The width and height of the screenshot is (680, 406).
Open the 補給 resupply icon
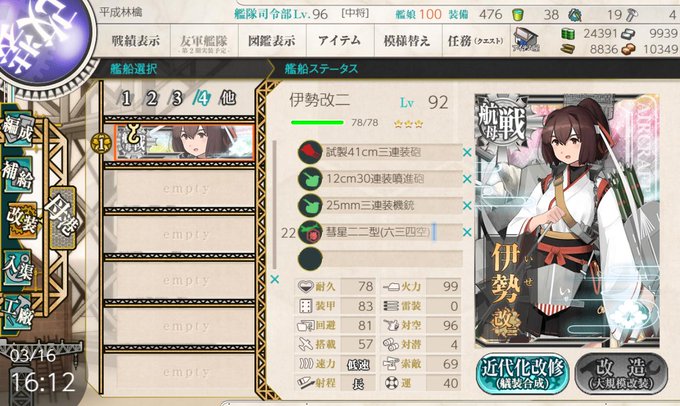pos(18,174)
